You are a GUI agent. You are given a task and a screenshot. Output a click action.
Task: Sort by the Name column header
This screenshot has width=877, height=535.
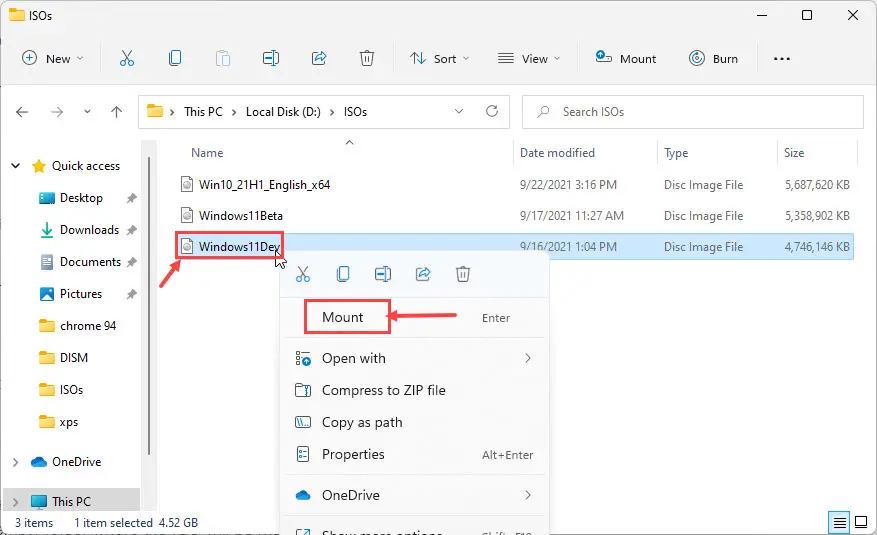click(207, 153)
